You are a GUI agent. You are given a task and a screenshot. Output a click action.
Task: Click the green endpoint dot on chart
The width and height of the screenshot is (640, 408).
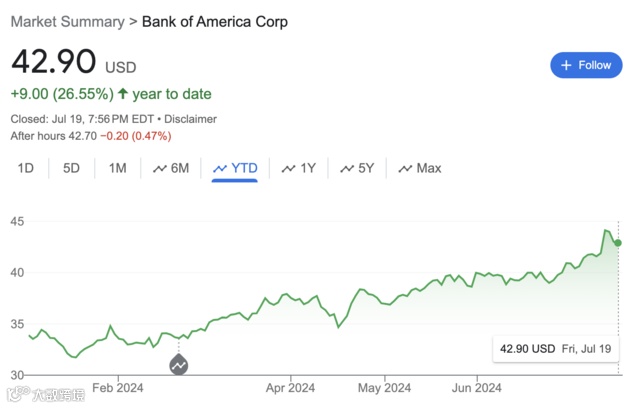tap(618, 243)
